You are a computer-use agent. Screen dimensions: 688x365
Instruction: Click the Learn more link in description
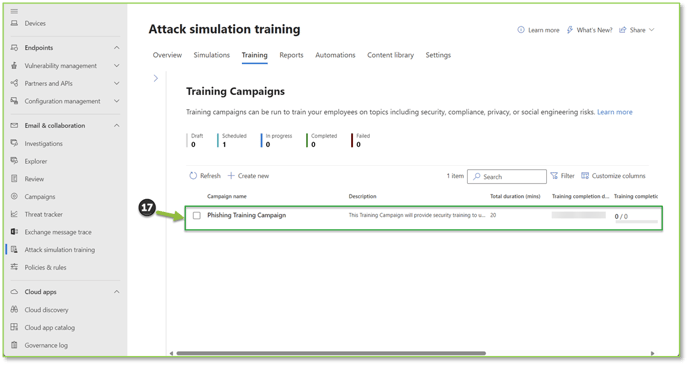pyautogui.click(x=615, y=112)
